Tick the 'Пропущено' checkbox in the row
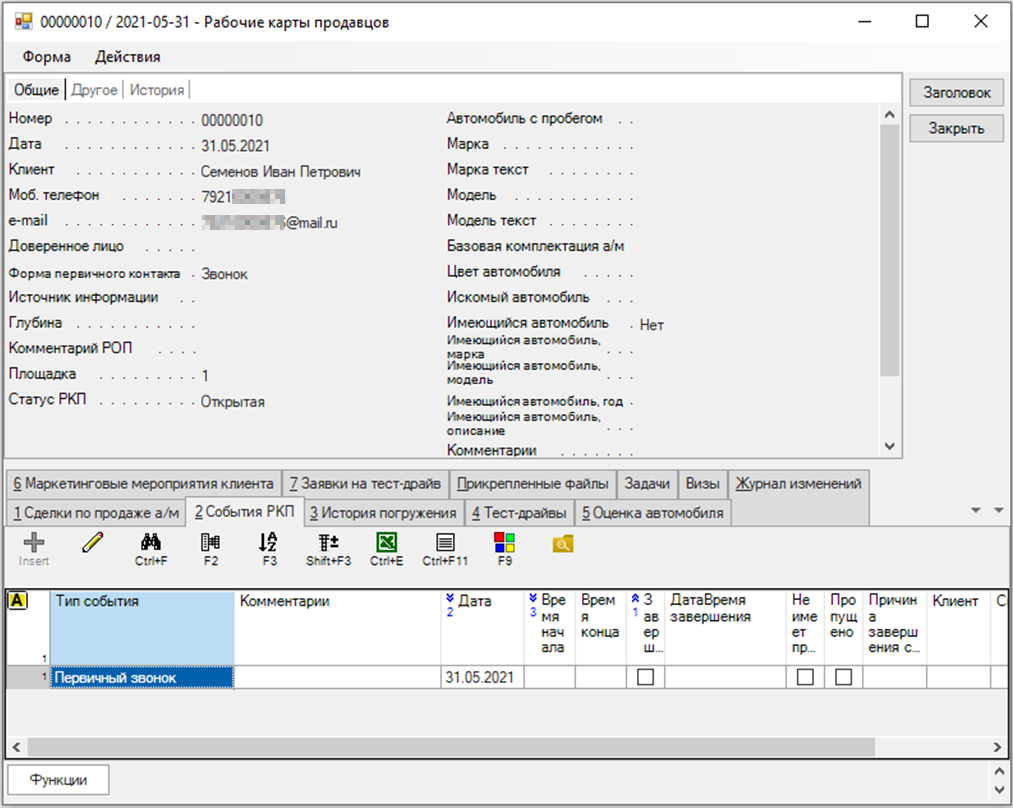 point(844,677)
